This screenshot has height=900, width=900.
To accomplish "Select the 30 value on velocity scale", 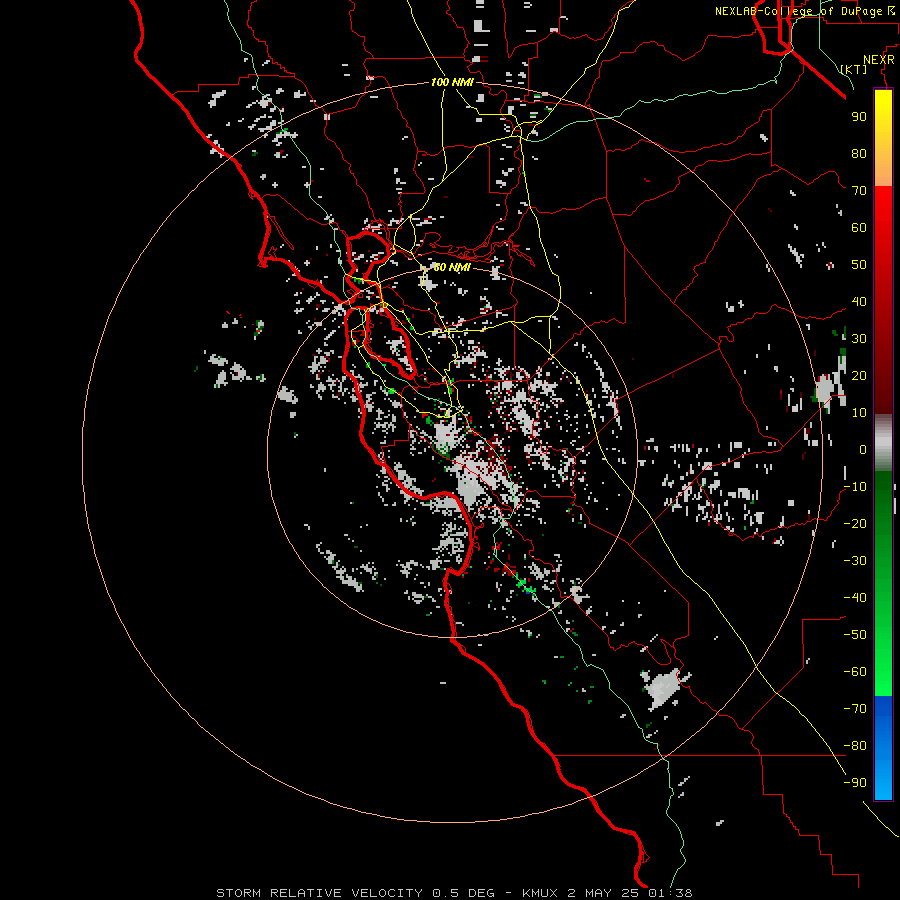I will (859, 339).
